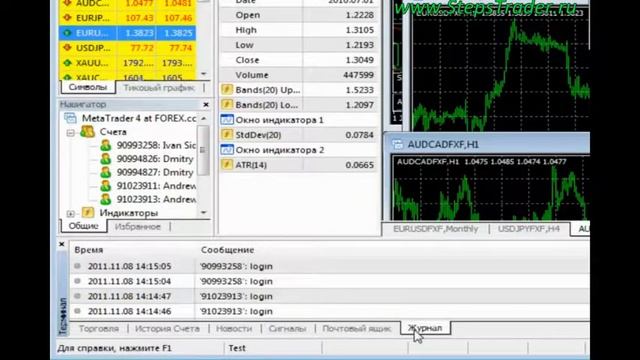This screenshot has height=360, width=640.
Task: Select the highlighted EURU symbol row icon
Action: pos(67,33)
